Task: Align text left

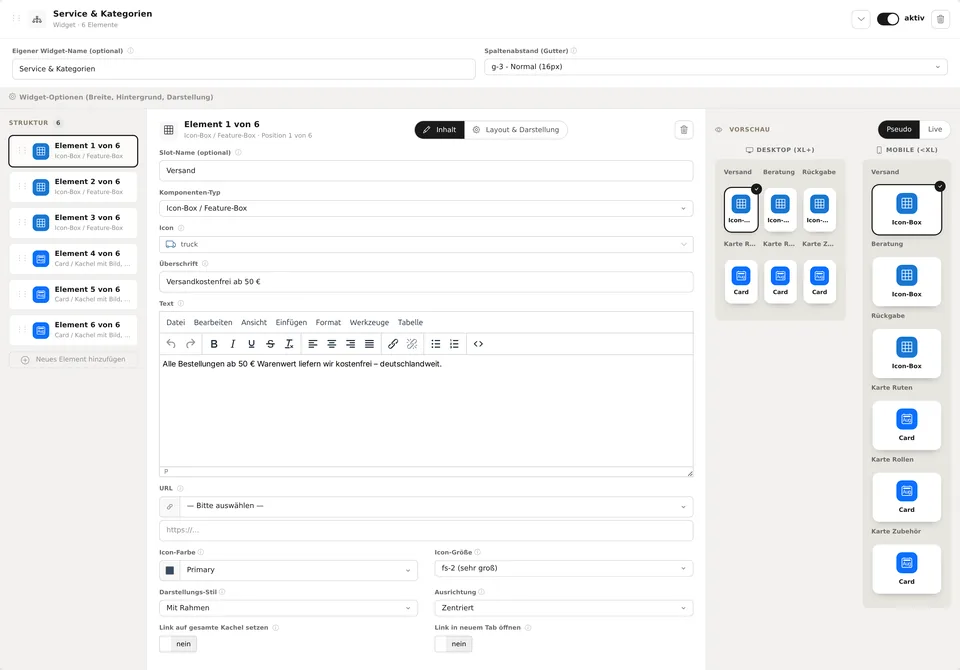Action: click(313, 344)
